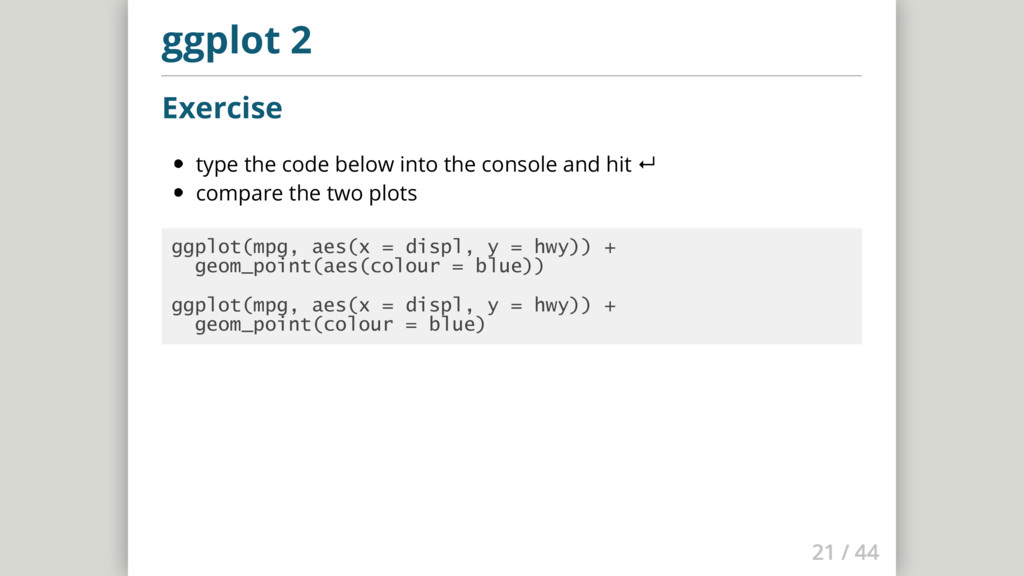Click the 'compare the two plots' text
This screenshot has width=1024, height=576.
pyautogui.click(x=306, y=193)
